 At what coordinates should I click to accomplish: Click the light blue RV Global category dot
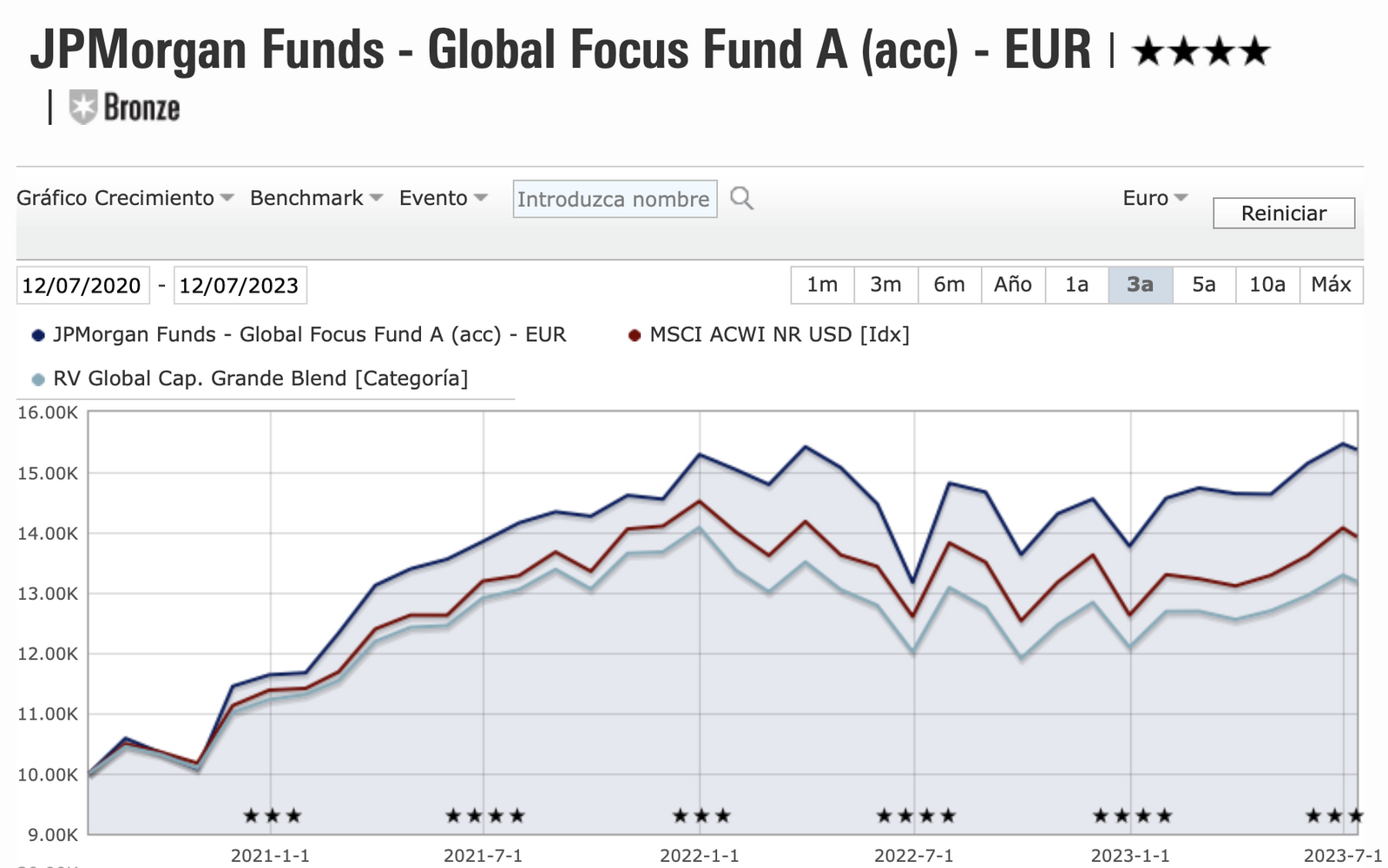38,379
